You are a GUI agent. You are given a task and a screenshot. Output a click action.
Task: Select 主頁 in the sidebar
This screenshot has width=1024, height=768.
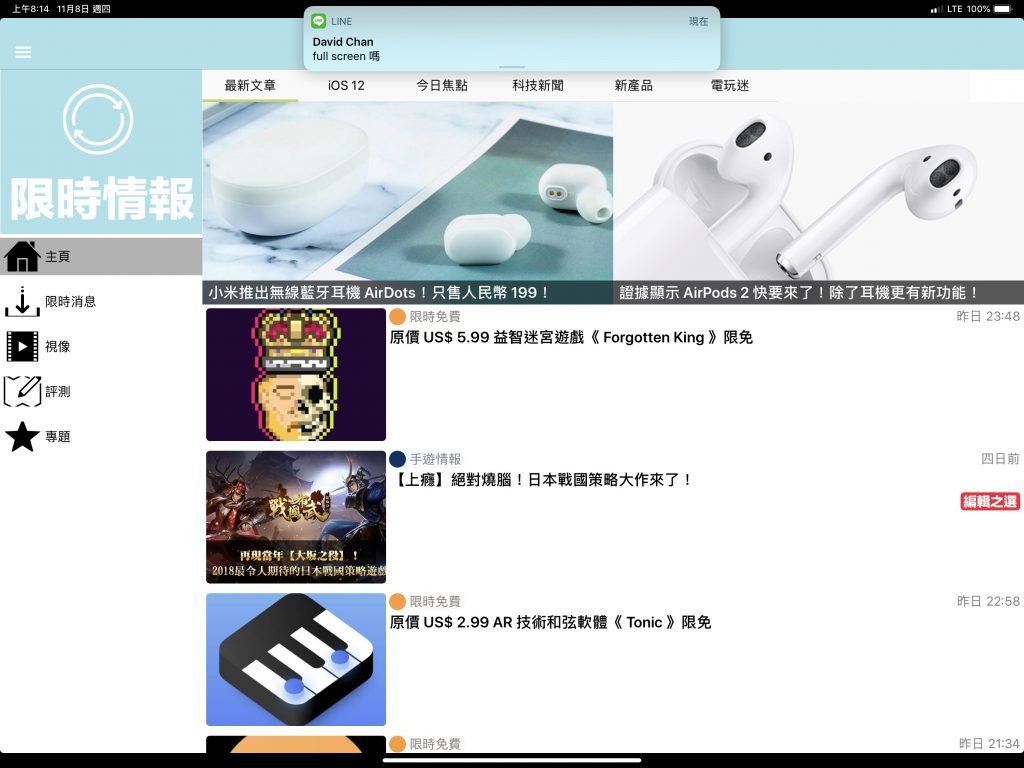click(x=101, y=256)
